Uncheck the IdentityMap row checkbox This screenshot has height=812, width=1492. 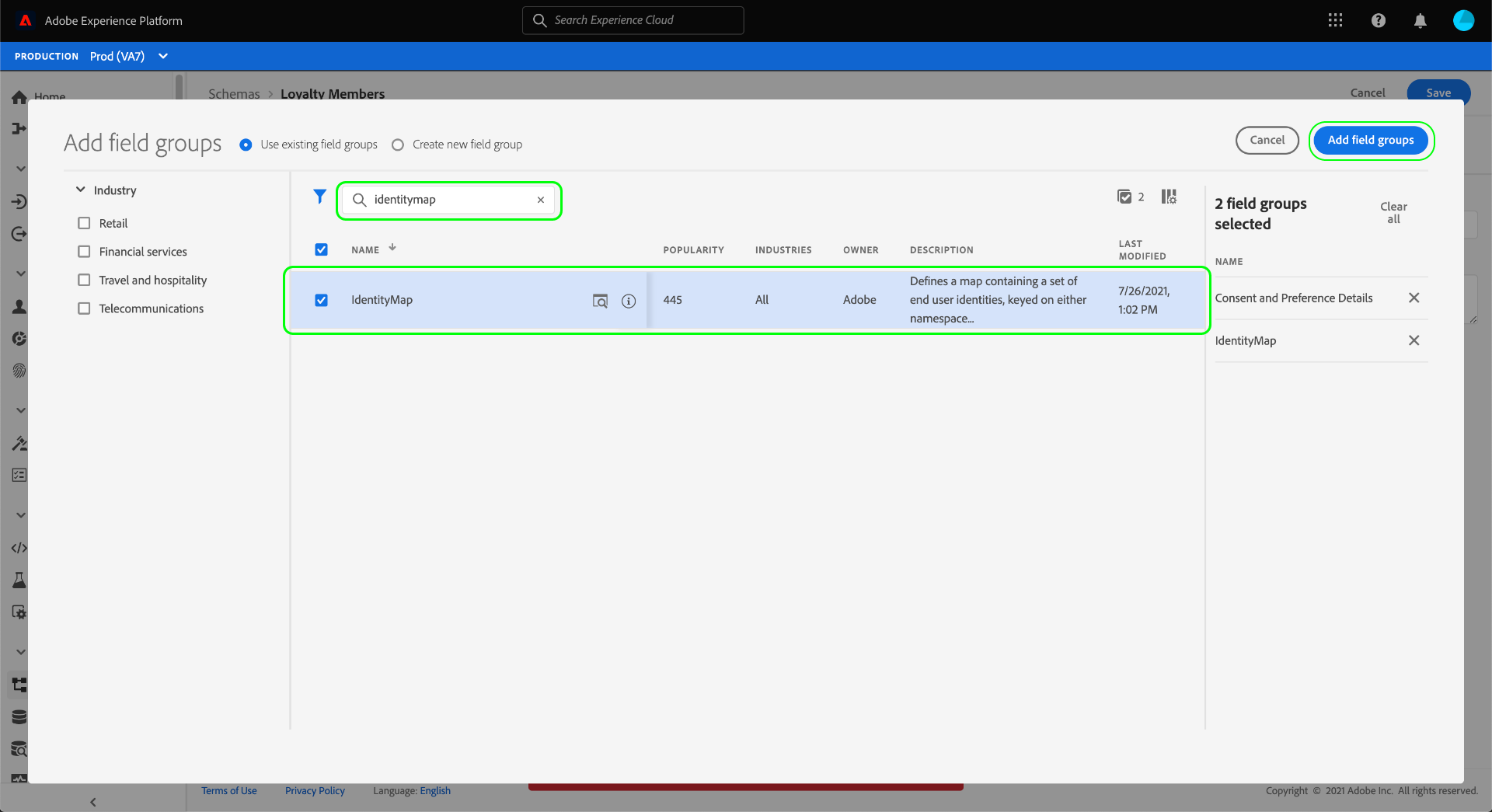click(x=321, y=300)
